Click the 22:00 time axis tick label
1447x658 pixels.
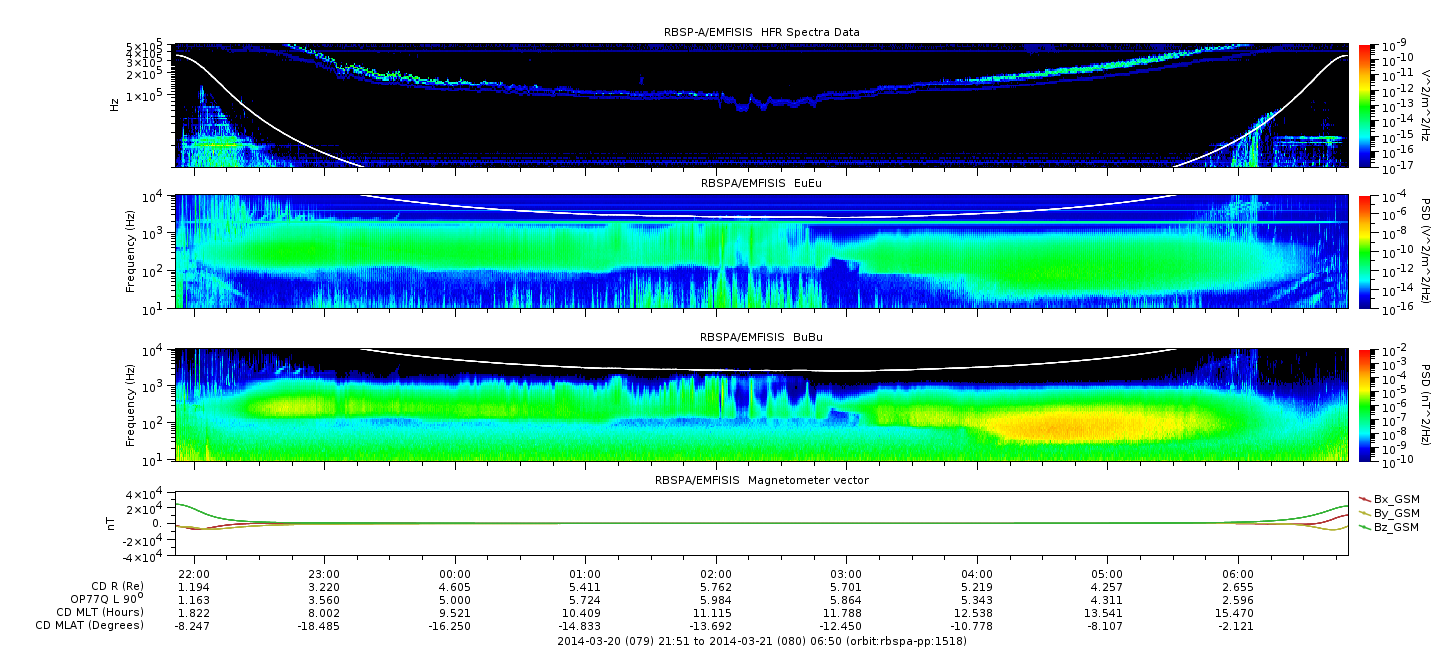click(193, 574)
